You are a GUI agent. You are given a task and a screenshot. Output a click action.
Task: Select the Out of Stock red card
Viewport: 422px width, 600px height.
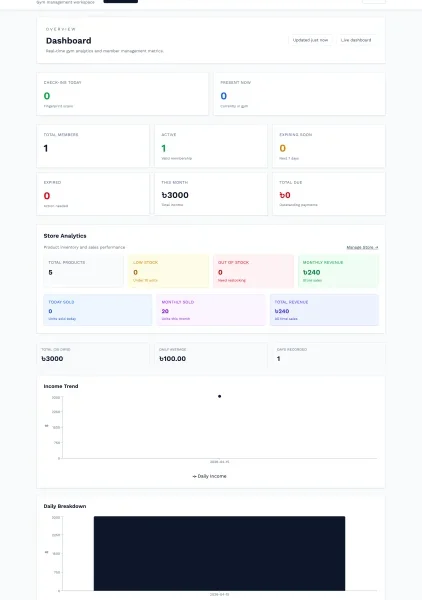click(253, 271)
